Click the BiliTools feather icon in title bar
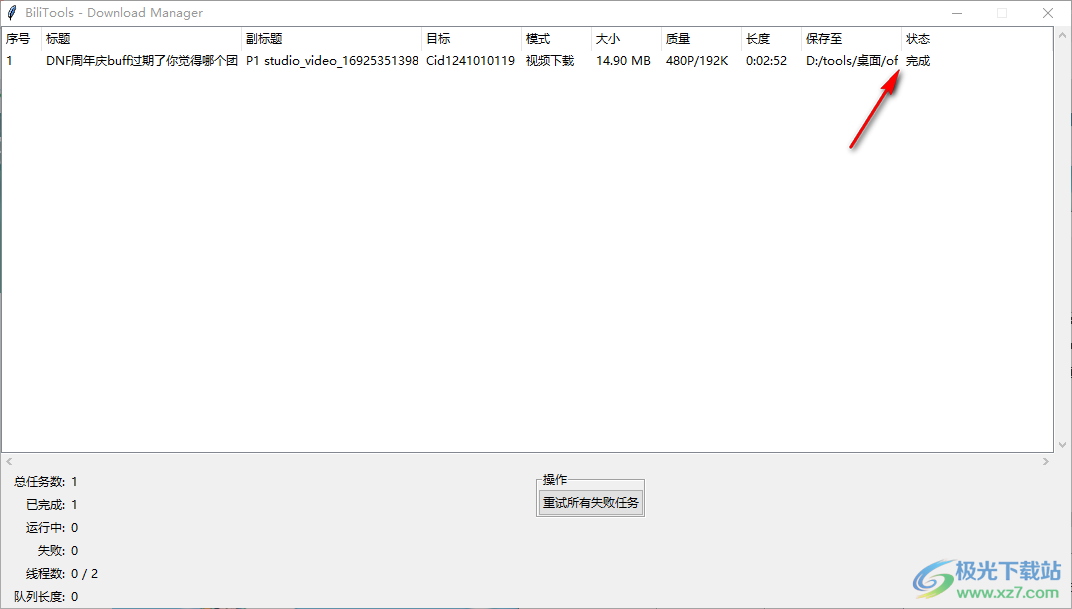 10,12
